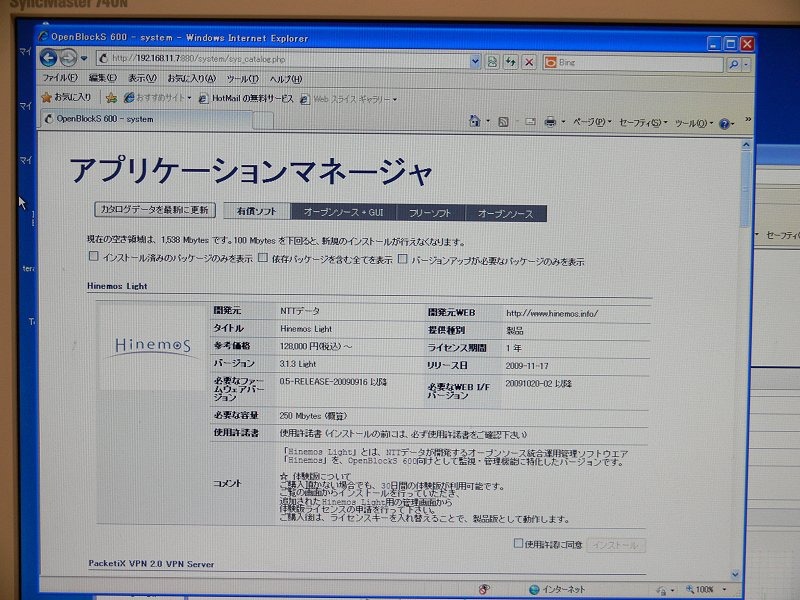Click the Hinemos logo image
The image size is (800, 600).
pyautogui.click(x=152, y=347)
